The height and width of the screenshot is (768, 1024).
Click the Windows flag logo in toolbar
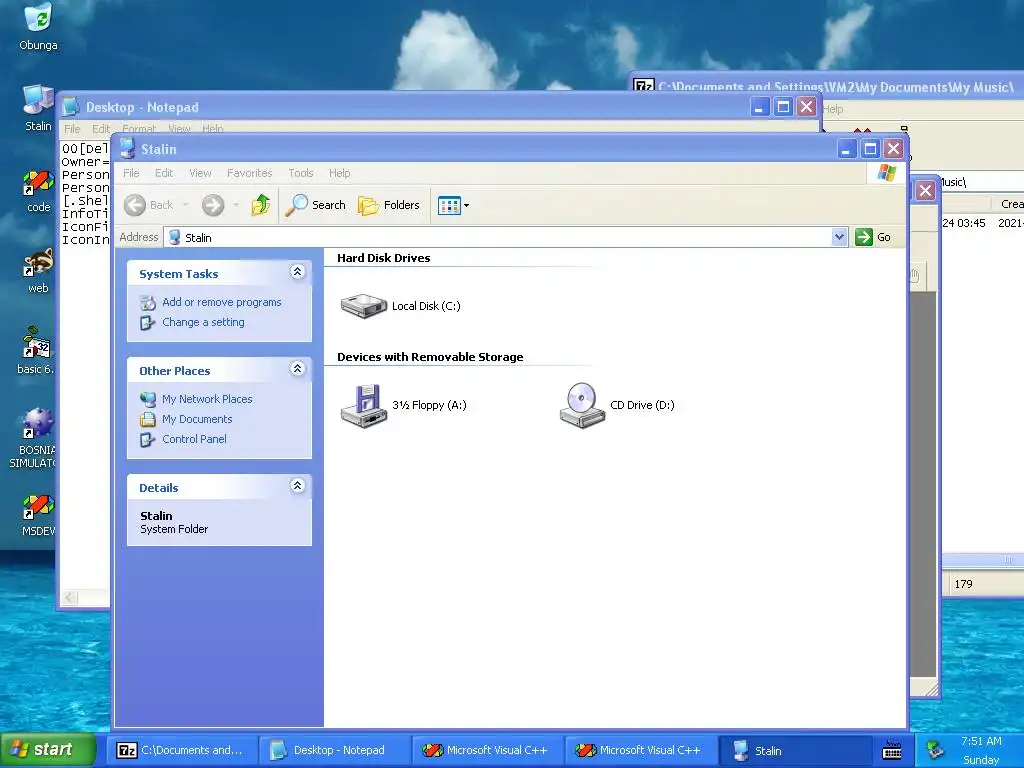click(x=886, y=173)
